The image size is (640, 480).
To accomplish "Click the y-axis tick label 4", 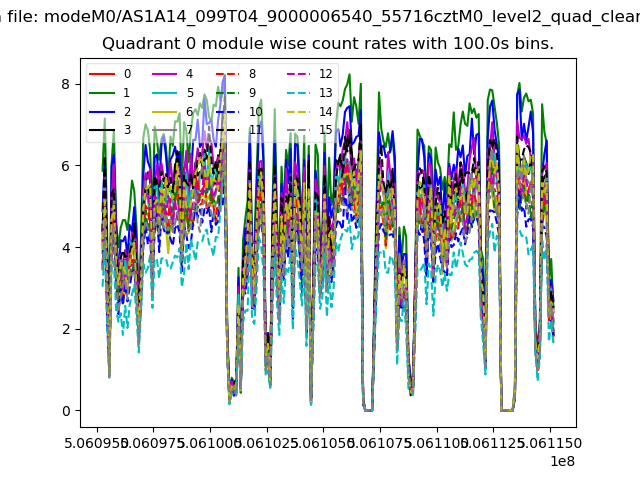I will [67, 247].
